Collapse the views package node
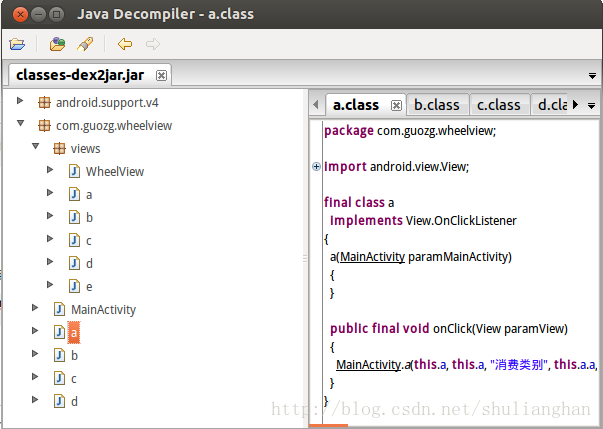The image size is (603, 429). (35, 146)
